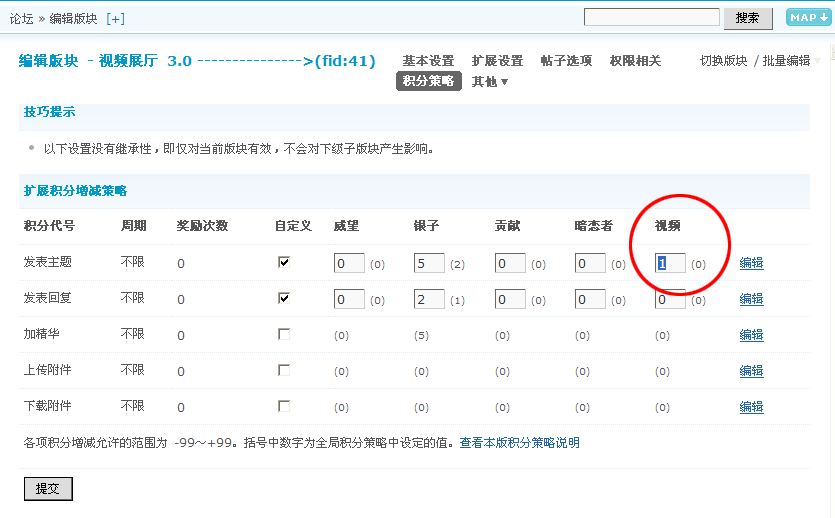This screenshot has height=518, width=835.
Task: Click the 奖励次数 column header
Action: (202, 226)
